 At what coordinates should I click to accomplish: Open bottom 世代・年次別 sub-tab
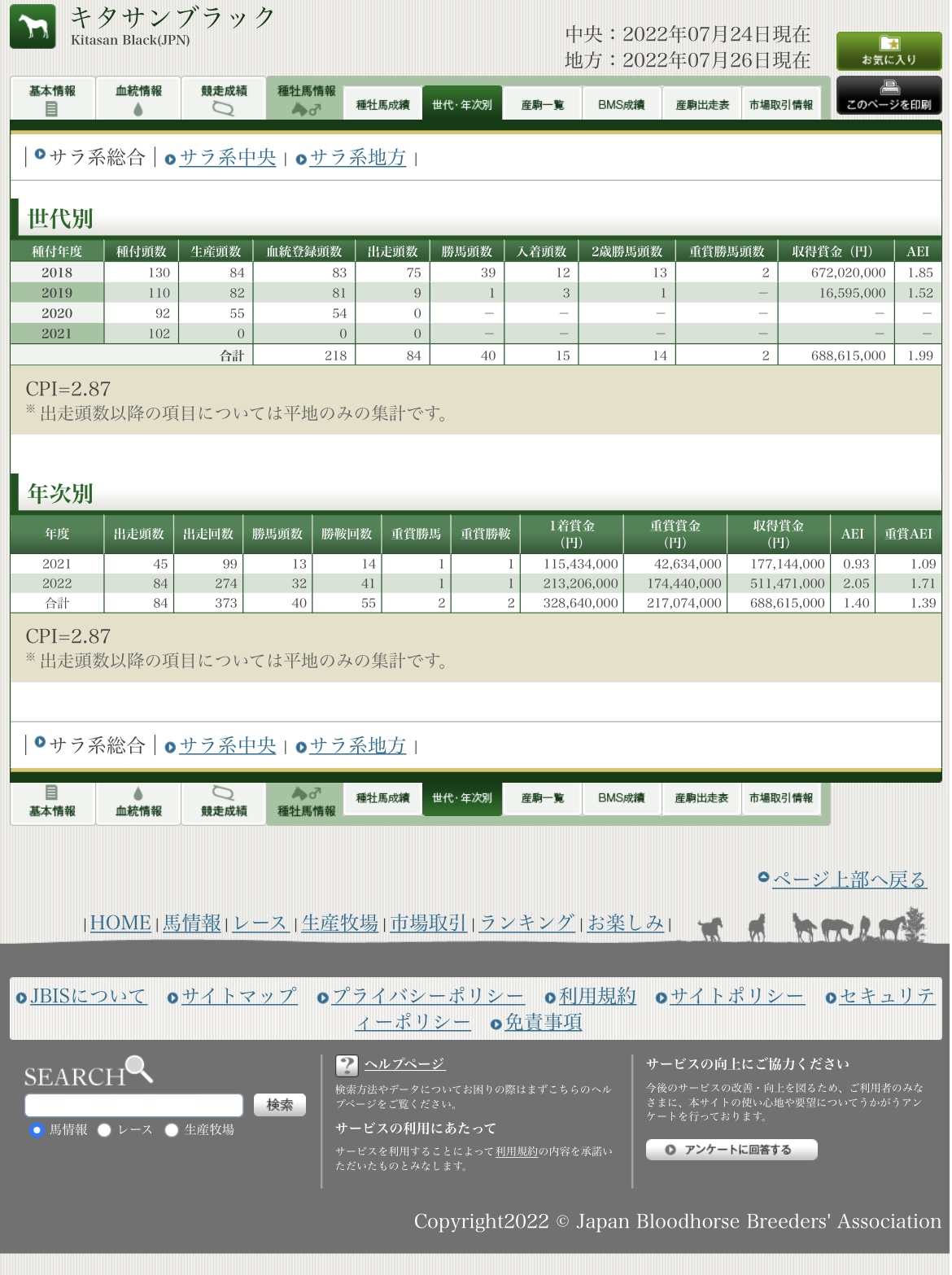461,798
